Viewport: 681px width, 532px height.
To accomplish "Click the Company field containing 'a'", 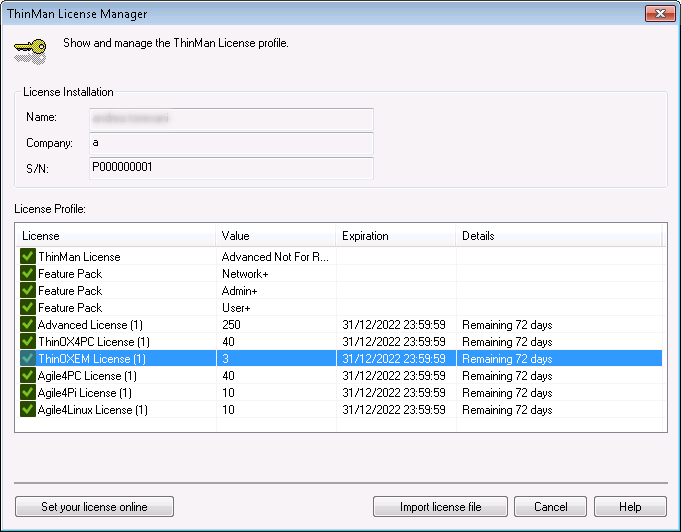I will point(231,144).
